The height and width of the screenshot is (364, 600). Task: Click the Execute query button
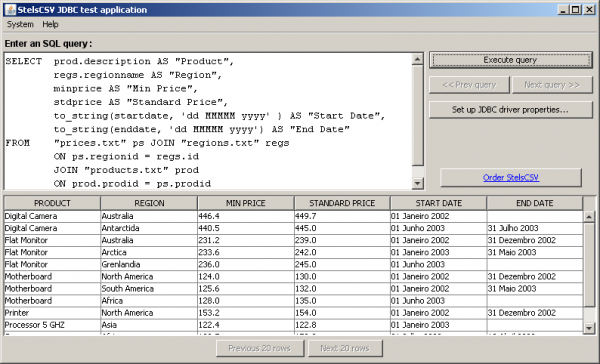[510, 60]
